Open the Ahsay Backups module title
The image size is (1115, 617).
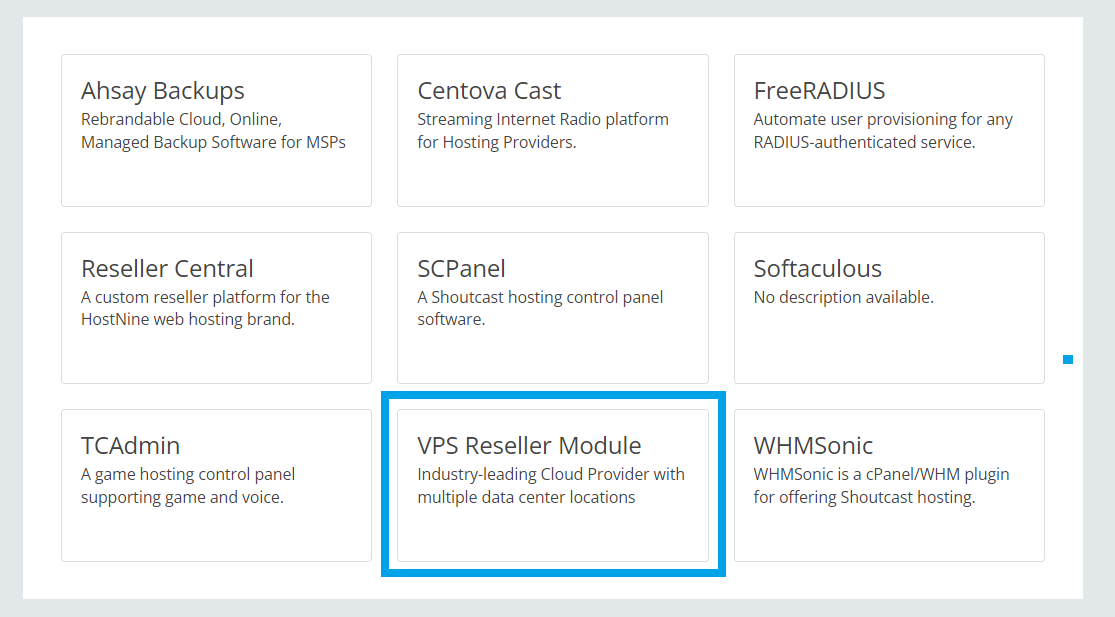[x=162, y=91]
